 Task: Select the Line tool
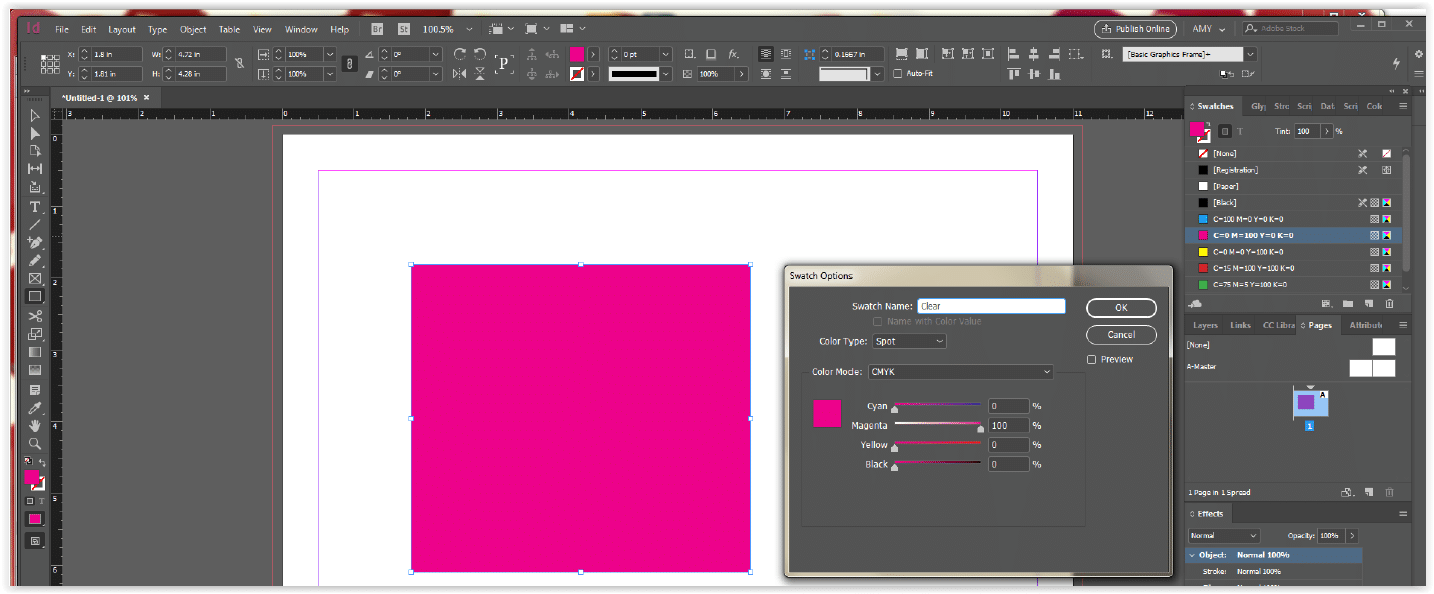[35, 225]
